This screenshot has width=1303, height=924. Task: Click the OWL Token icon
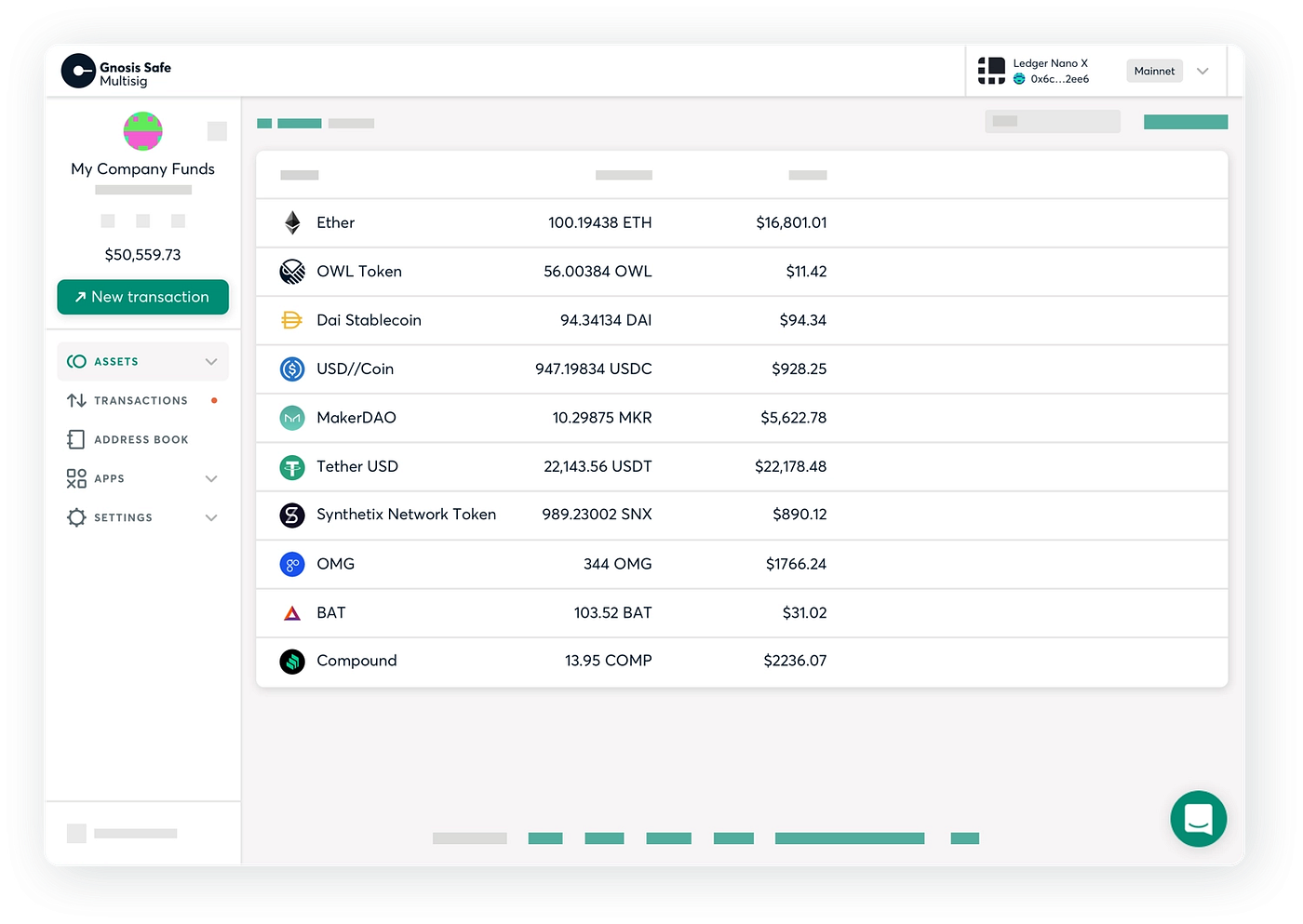(292, 272)
